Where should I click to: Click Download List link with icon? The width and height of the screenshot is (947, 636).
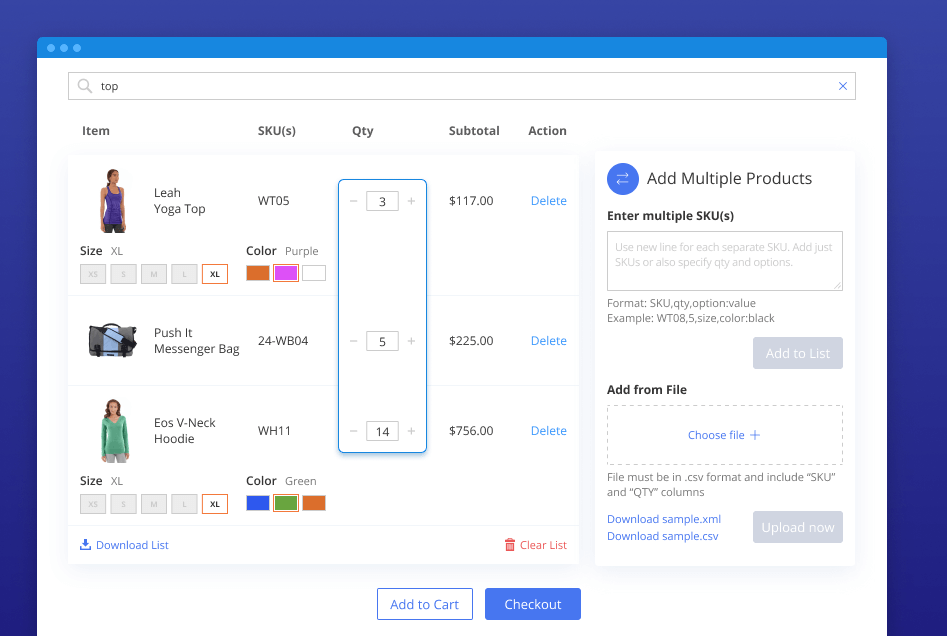point(125,545)
